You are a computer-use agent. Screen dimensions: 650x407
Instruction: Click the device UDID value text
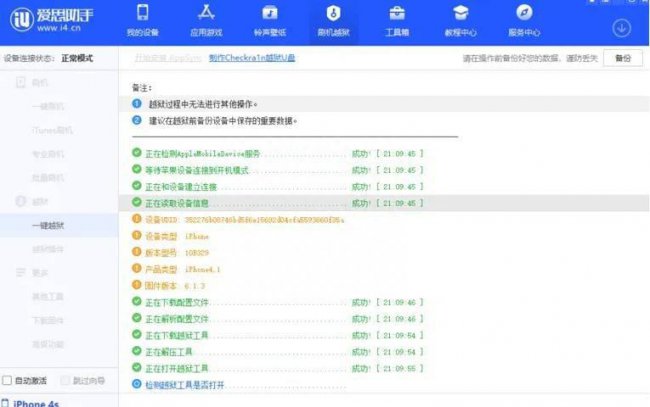point(264,220)
